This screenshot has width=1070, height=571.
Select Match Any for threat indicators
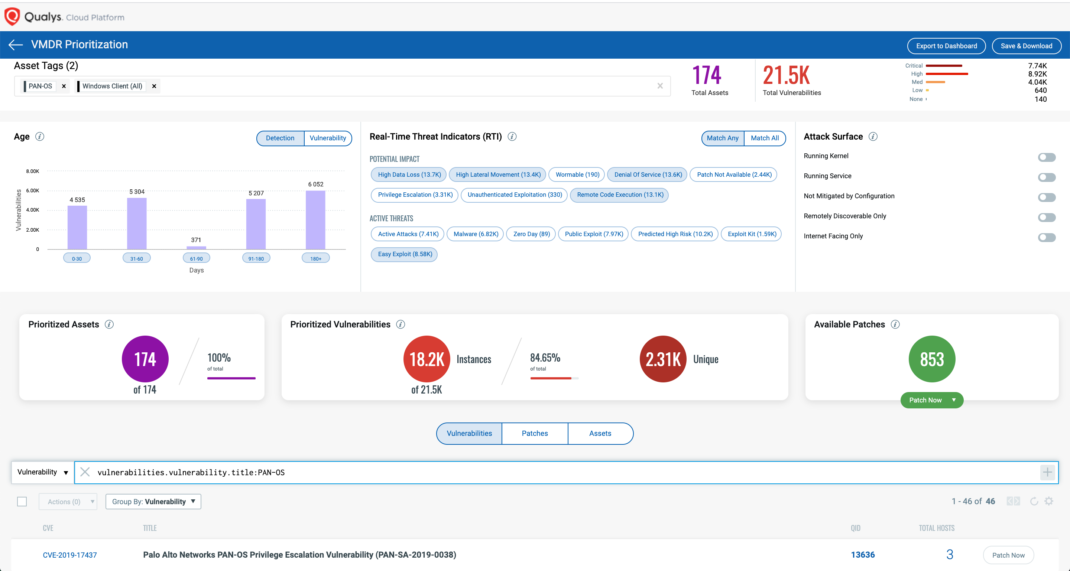[723, 138]
